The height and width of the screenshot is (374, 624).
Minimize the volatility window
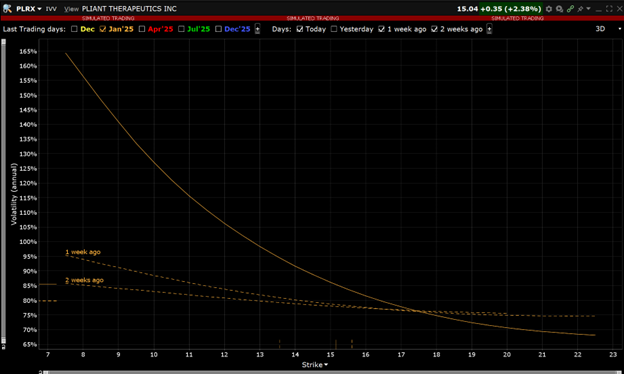[x=599, y=10]
